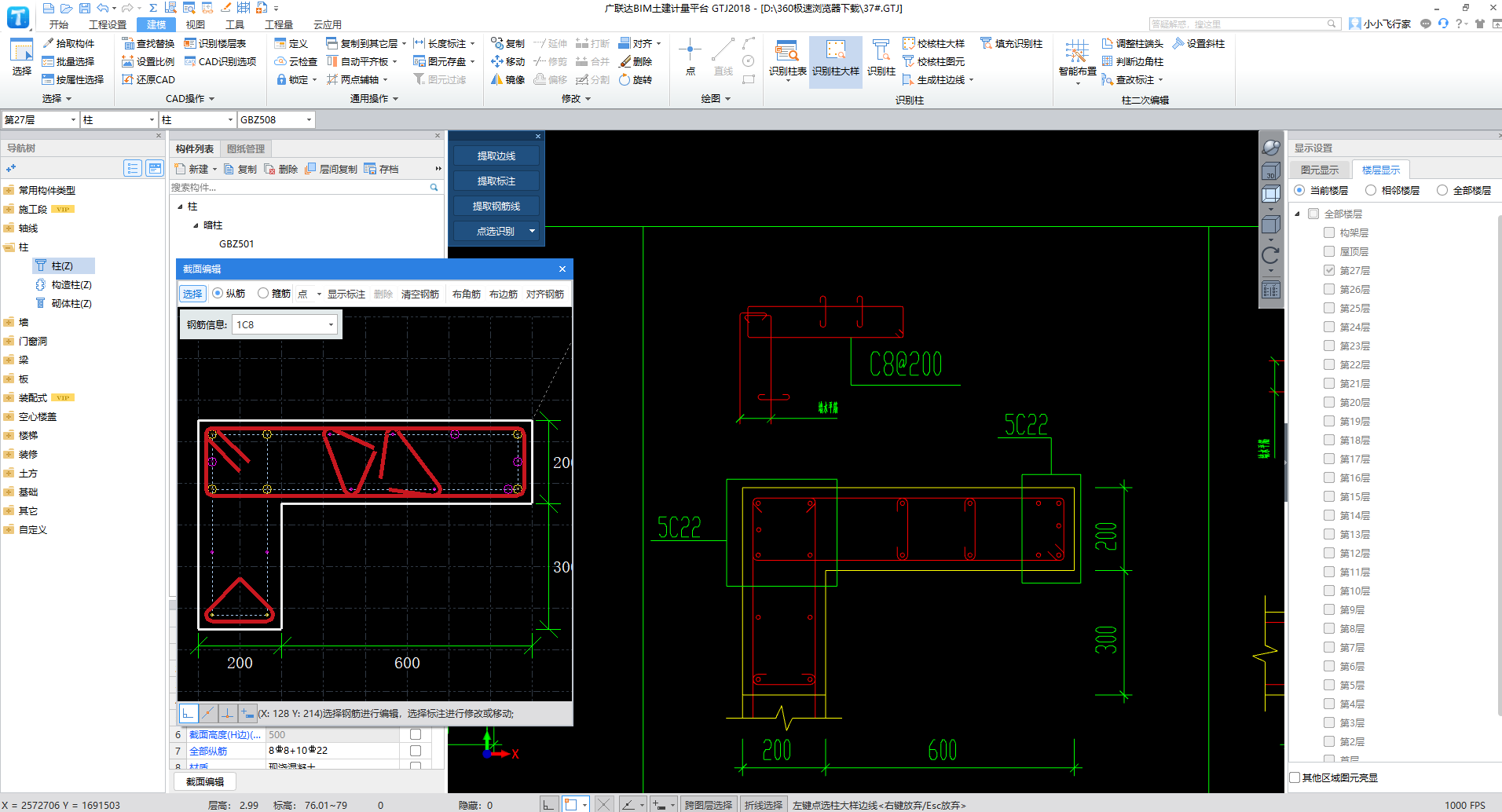1502x812 pixels.
Task: Expand the 点选识别 dropdown arrow
Action: pos(532,231)
